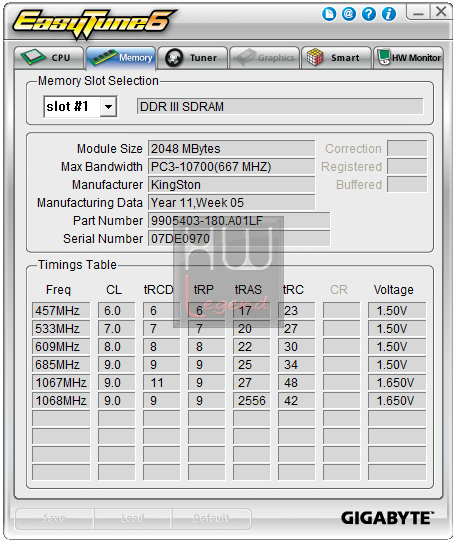
Task: Expand the memory slot dropdown arrow
Action: pyautogui.click(x=108, y=107)
